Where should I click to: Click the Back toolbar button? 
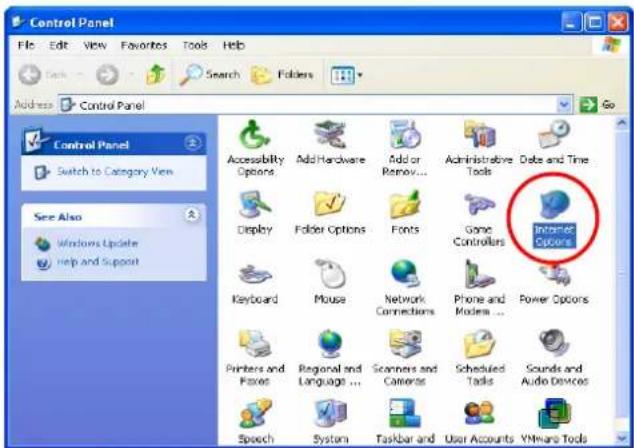pos(42,75)
